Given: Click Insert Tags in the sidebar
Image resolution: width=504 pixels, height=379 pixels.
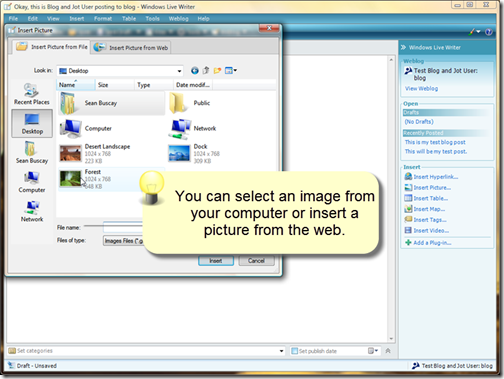Looking at the screenshot, I should 425,220.
